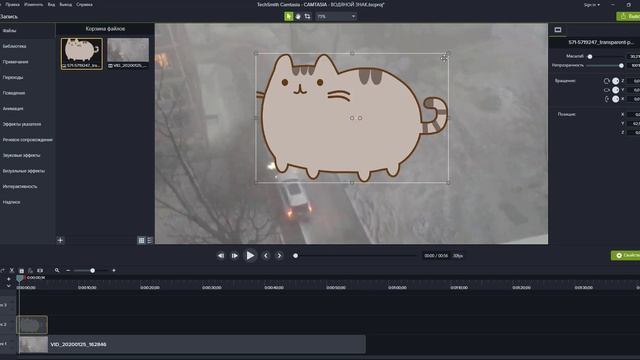Click the plus icon to import media
The width and height of the screenshot is (640, 360).
(x=60, y=240)
